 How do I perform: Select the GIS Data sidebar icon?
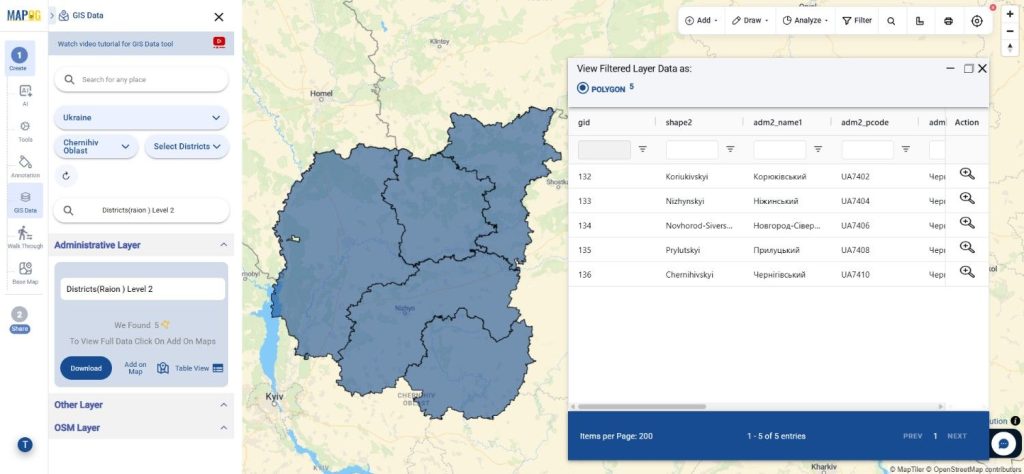tap(25, 202)
